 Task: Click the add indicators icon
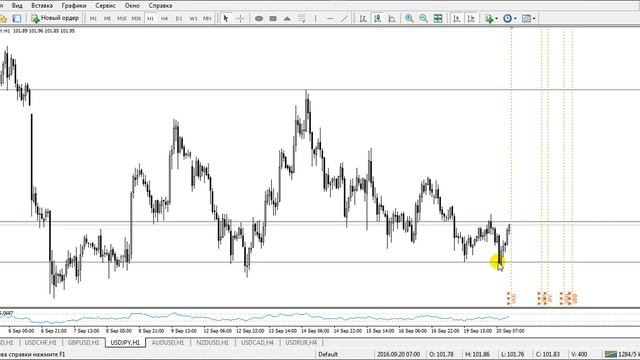tap(489, 18)
